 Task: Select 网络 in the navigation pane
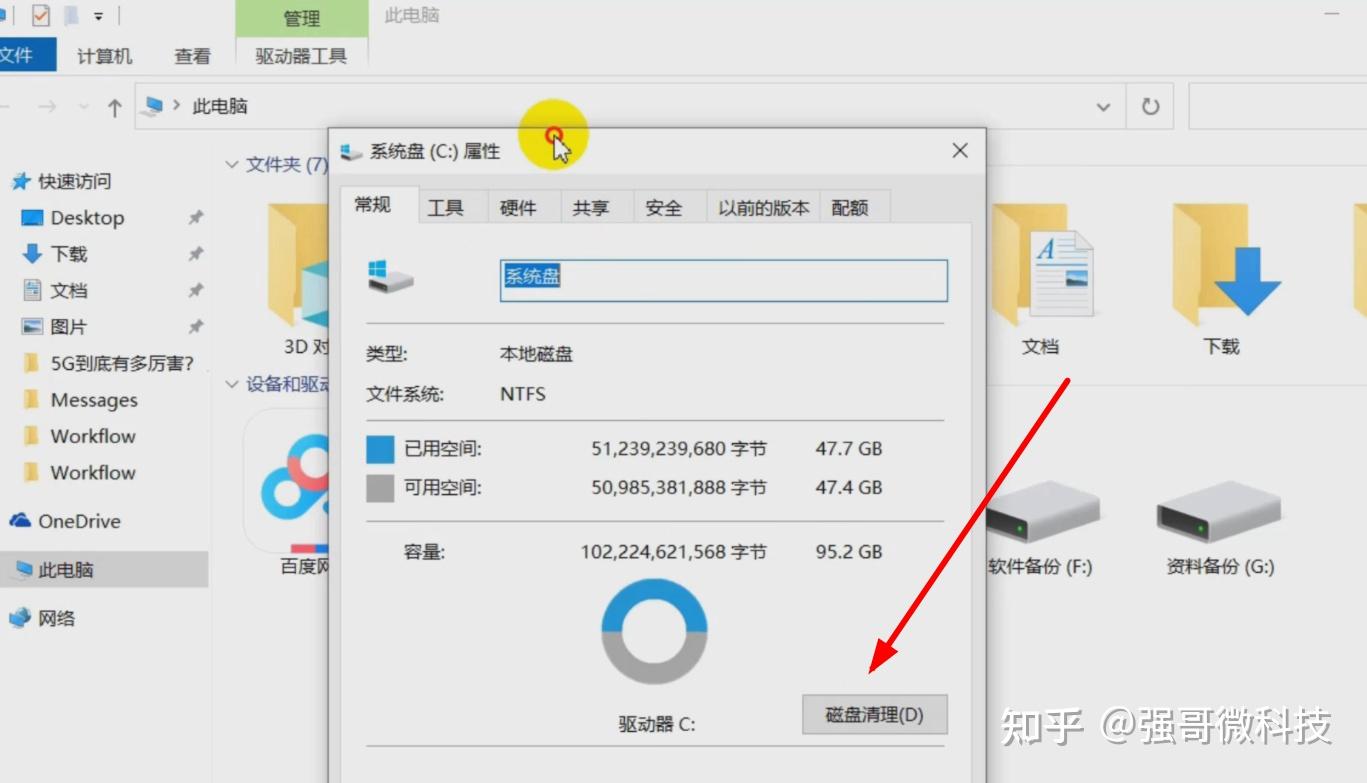tap(56, 618)
